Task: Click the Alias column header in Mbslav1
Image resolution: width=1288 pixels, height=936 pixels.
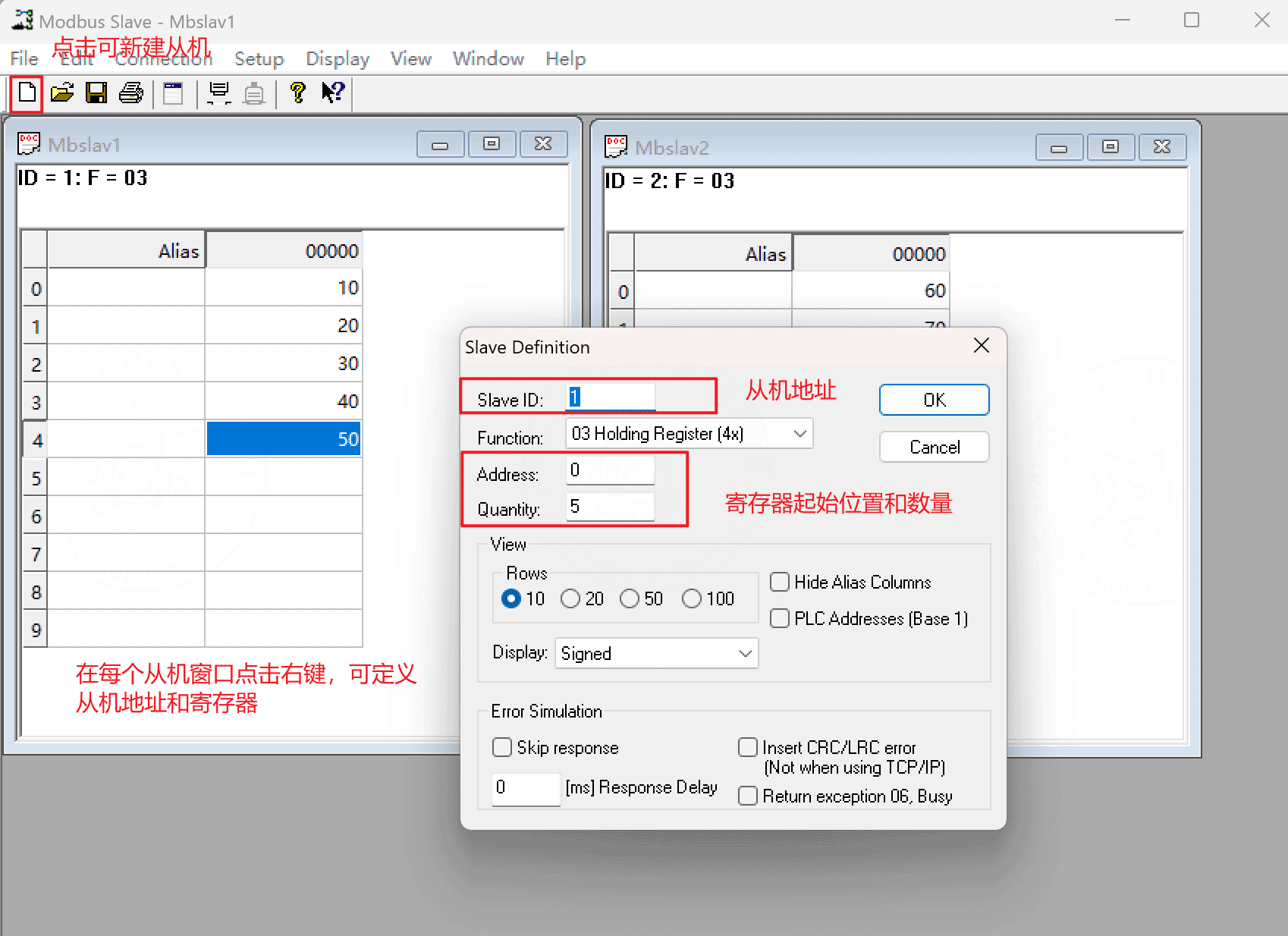Action: [x=126, y=250]
